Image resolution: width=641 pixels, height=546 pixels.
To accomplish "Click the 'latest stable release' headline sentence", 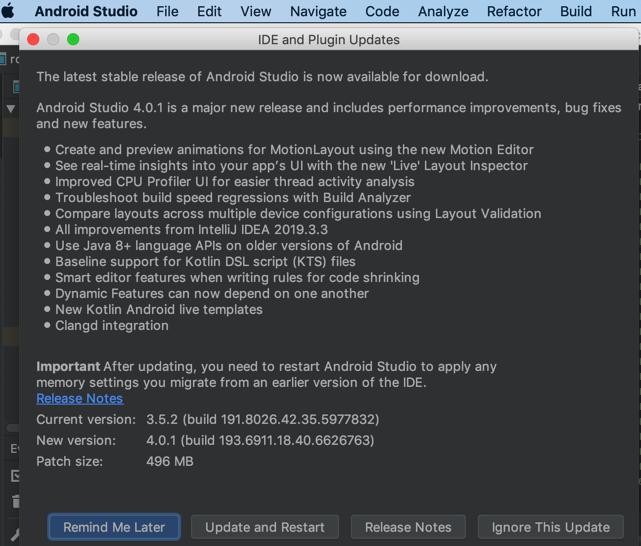I will point(262,77).
